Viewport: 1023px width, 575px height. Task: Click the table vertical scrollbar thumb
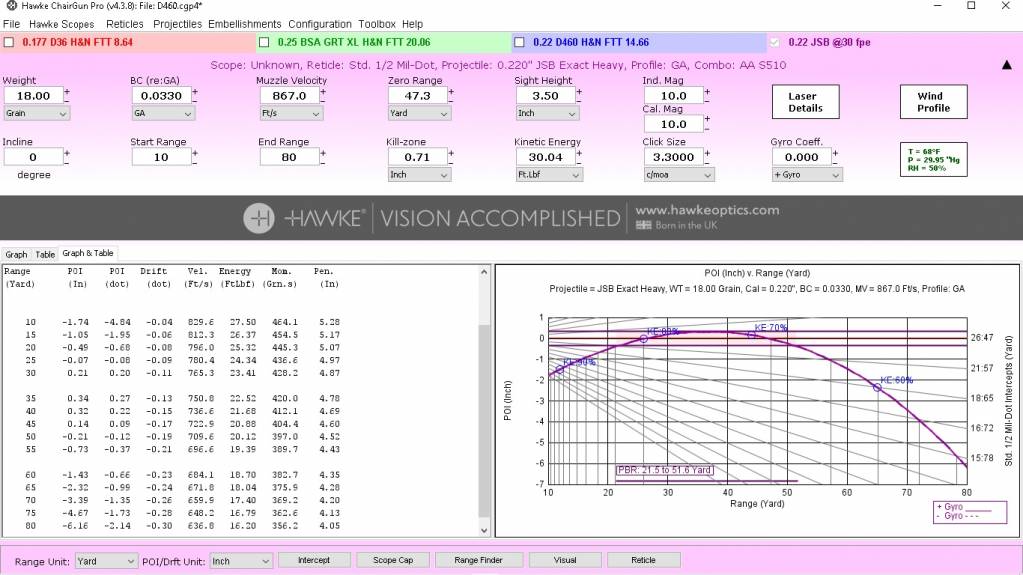tap(484, 421)
